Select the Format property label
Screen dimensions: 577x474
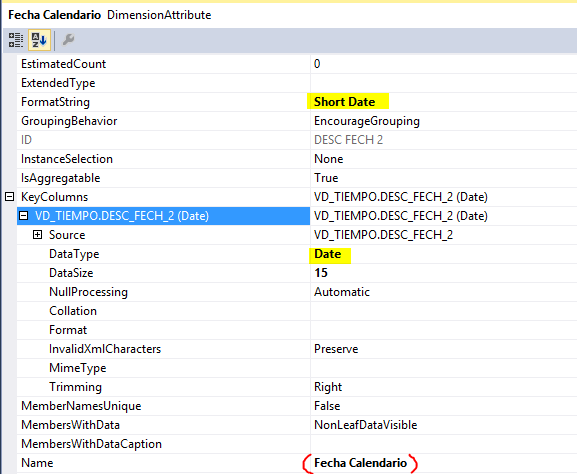pos(68,330)
